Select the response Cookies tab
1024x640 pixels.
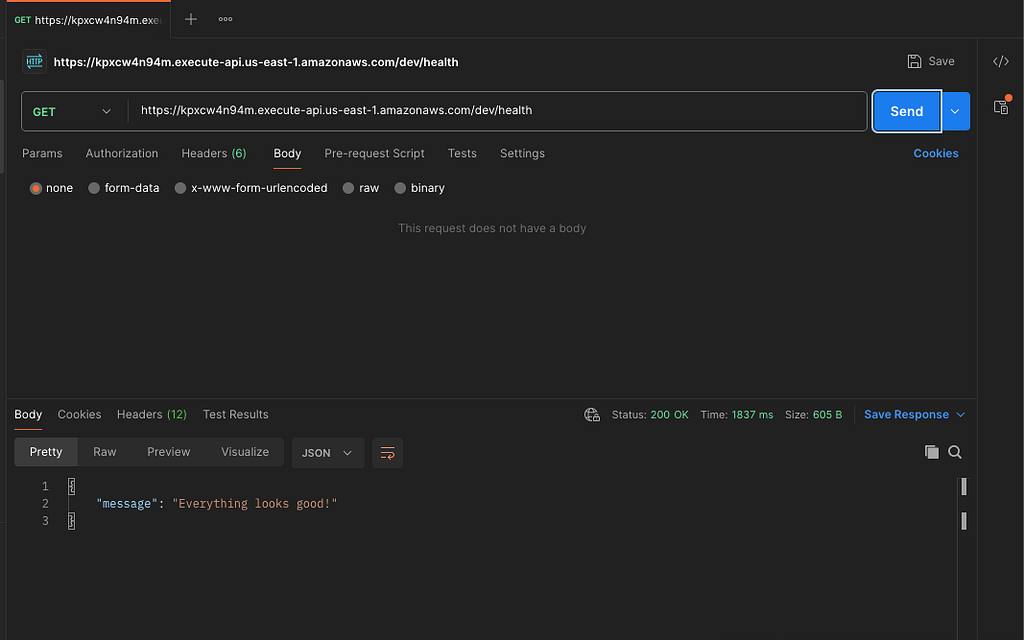[x=79, y=415]
